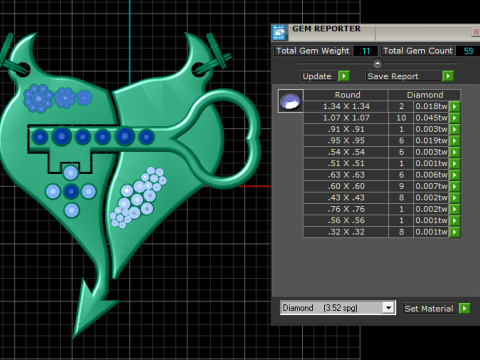Click the green arrow for .60 X .60 row
480x360 pixels.
coord(454,186)
